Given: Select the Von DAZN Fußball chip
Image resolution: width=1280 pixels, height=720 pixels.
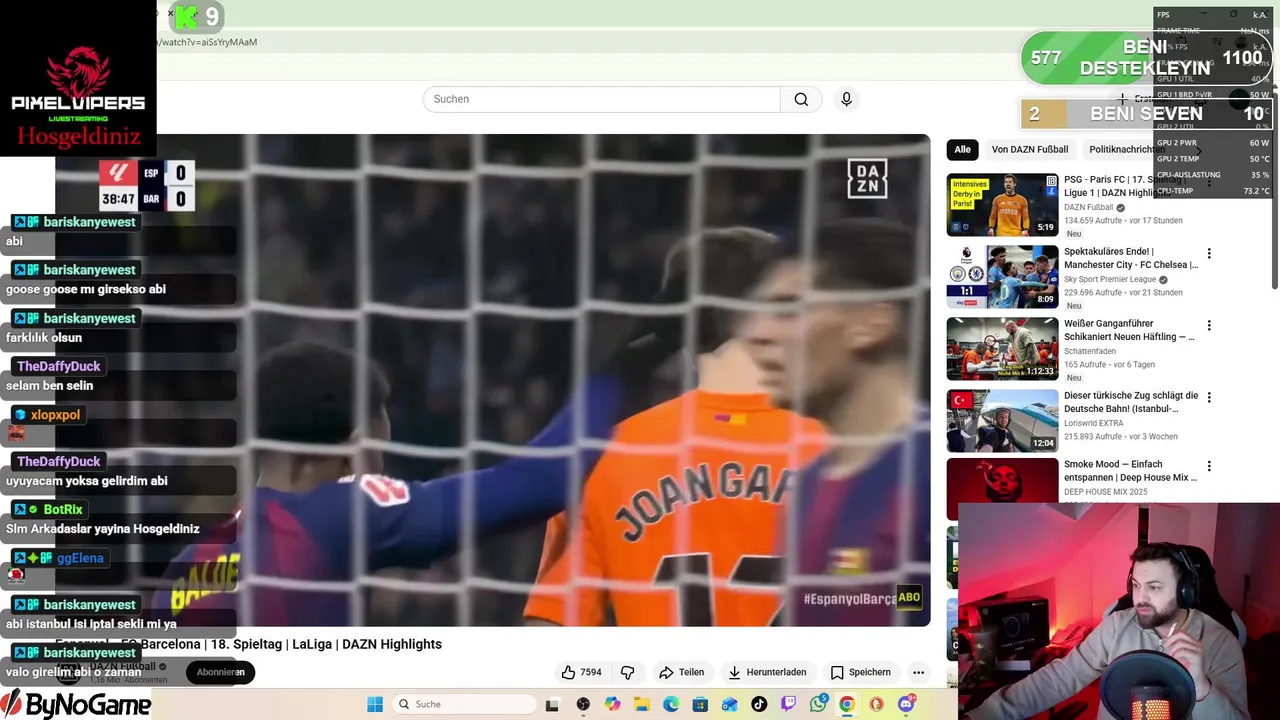Looking at the screenshot, I should pos(1029,149).
